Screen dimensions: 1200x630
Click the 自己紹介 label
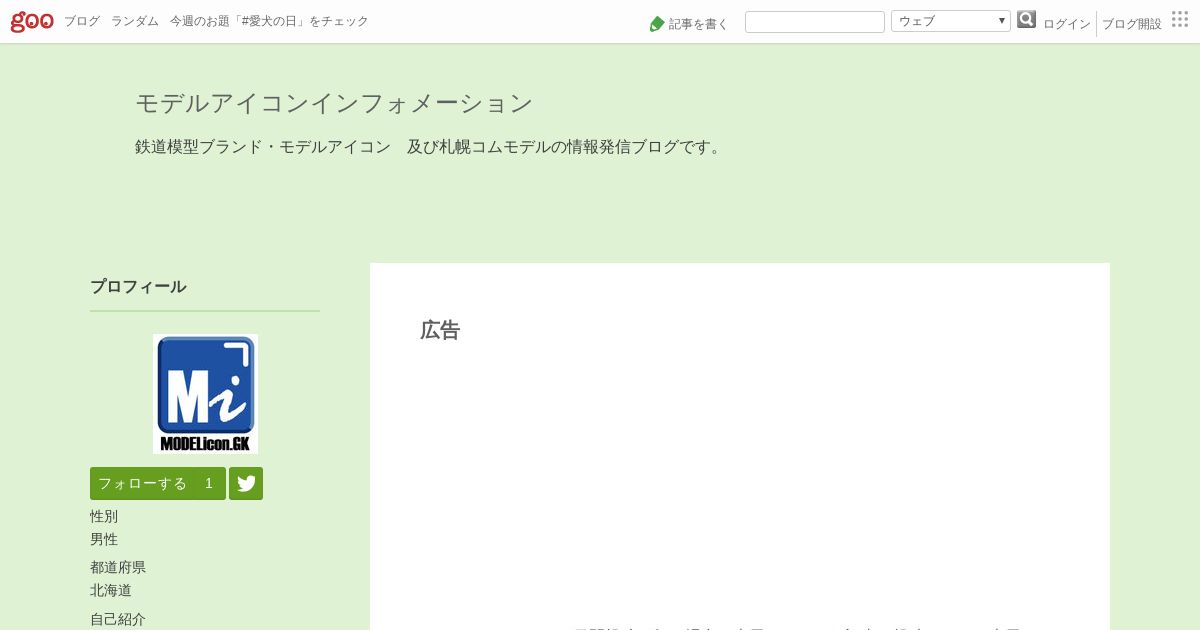(118, 619)
